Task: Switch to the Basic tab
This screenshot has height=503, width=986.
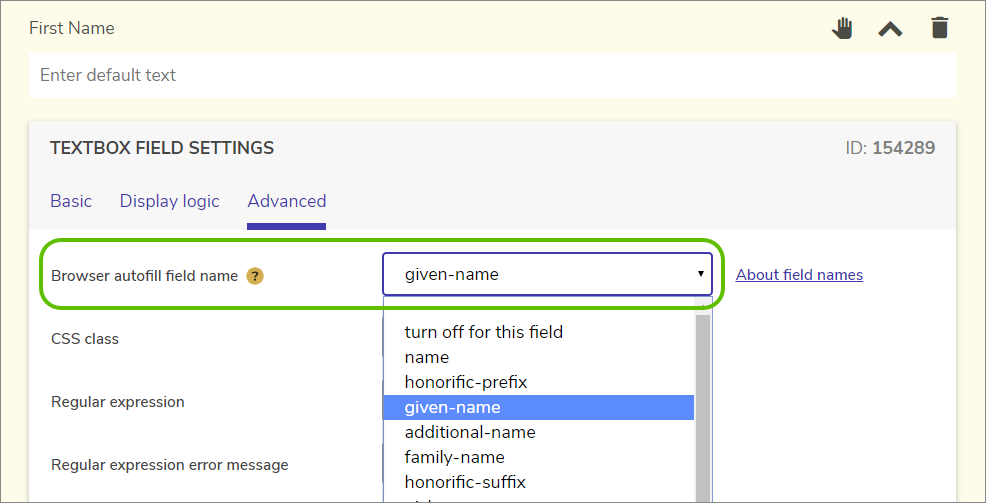Action: pyautogui.click(x=71, y=201)
